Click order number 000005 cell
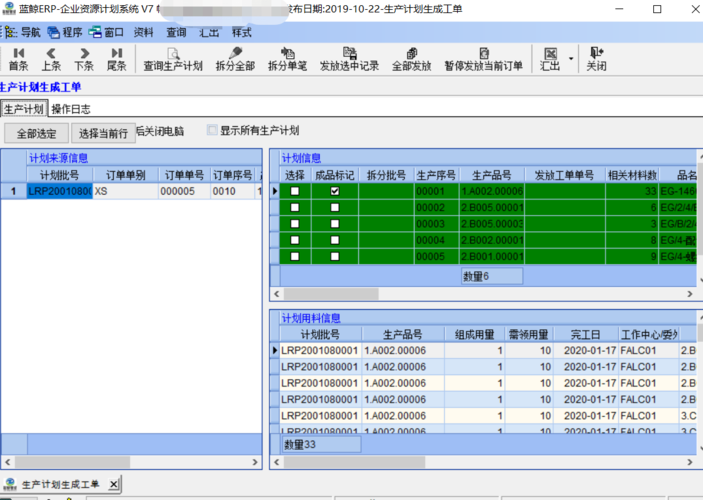 (184, 191)
